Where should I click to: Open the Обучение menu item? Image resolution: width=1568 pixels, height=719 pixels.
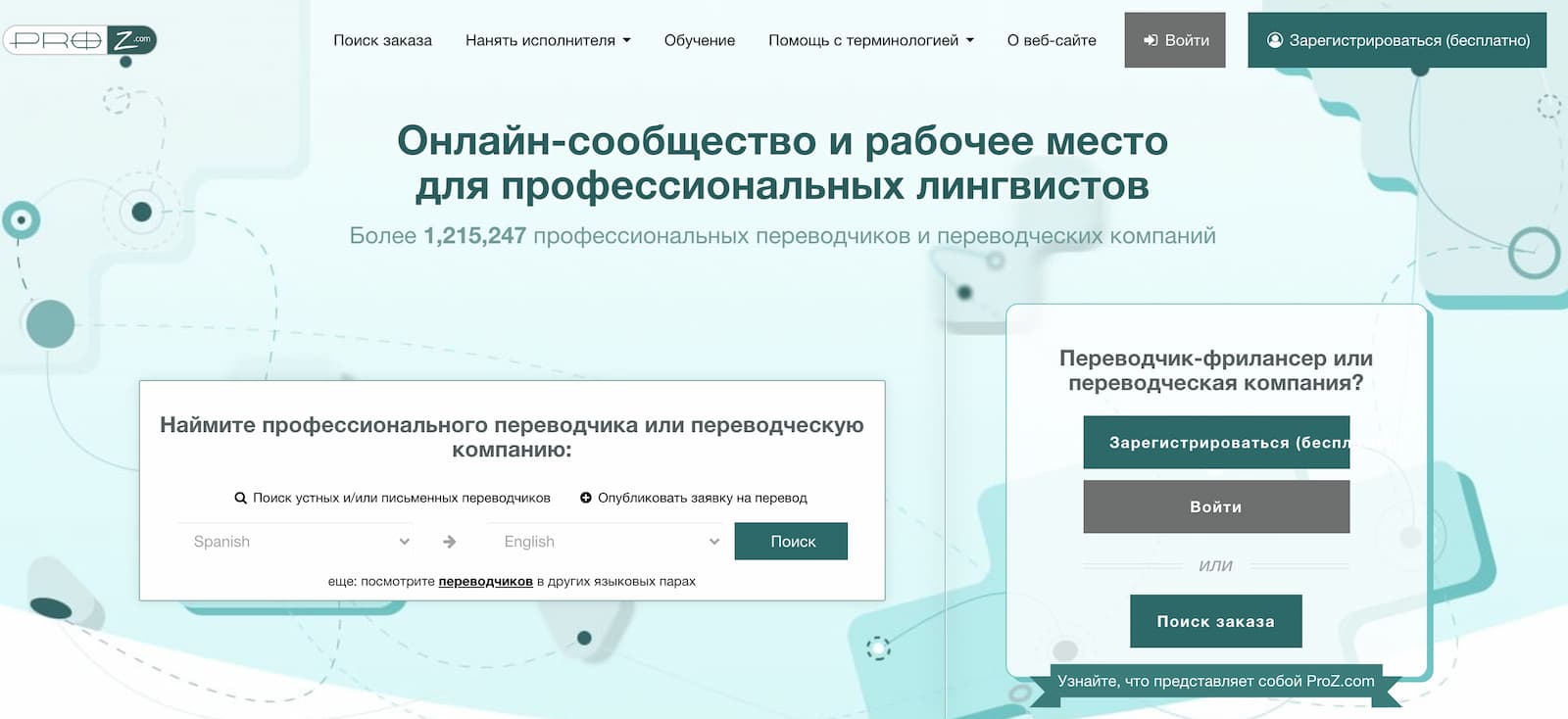point(700,40)
